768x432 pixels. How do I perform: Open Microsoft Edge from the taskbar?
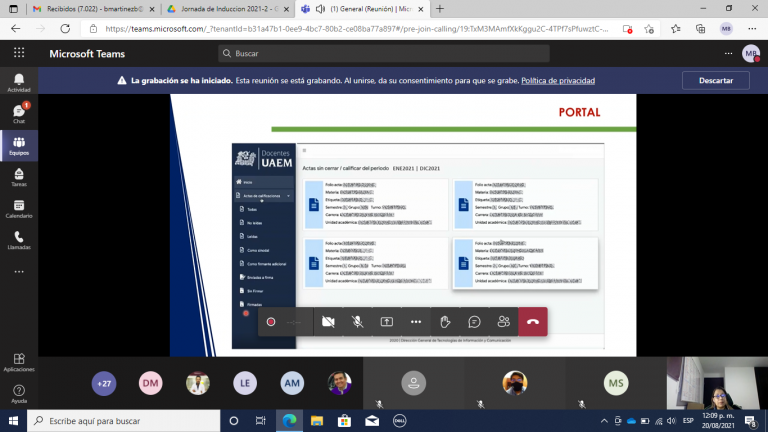289,421
